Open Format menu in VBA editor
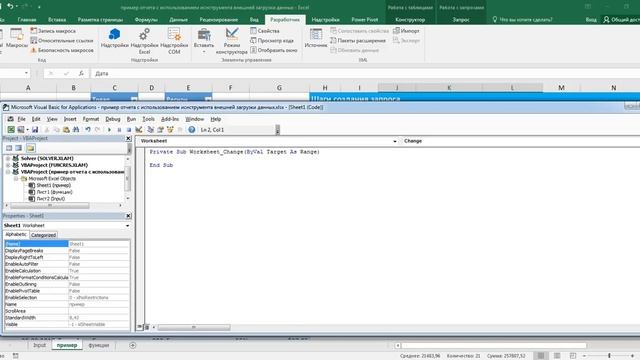Viewport: 640px width, 360px height. [91, 119]
